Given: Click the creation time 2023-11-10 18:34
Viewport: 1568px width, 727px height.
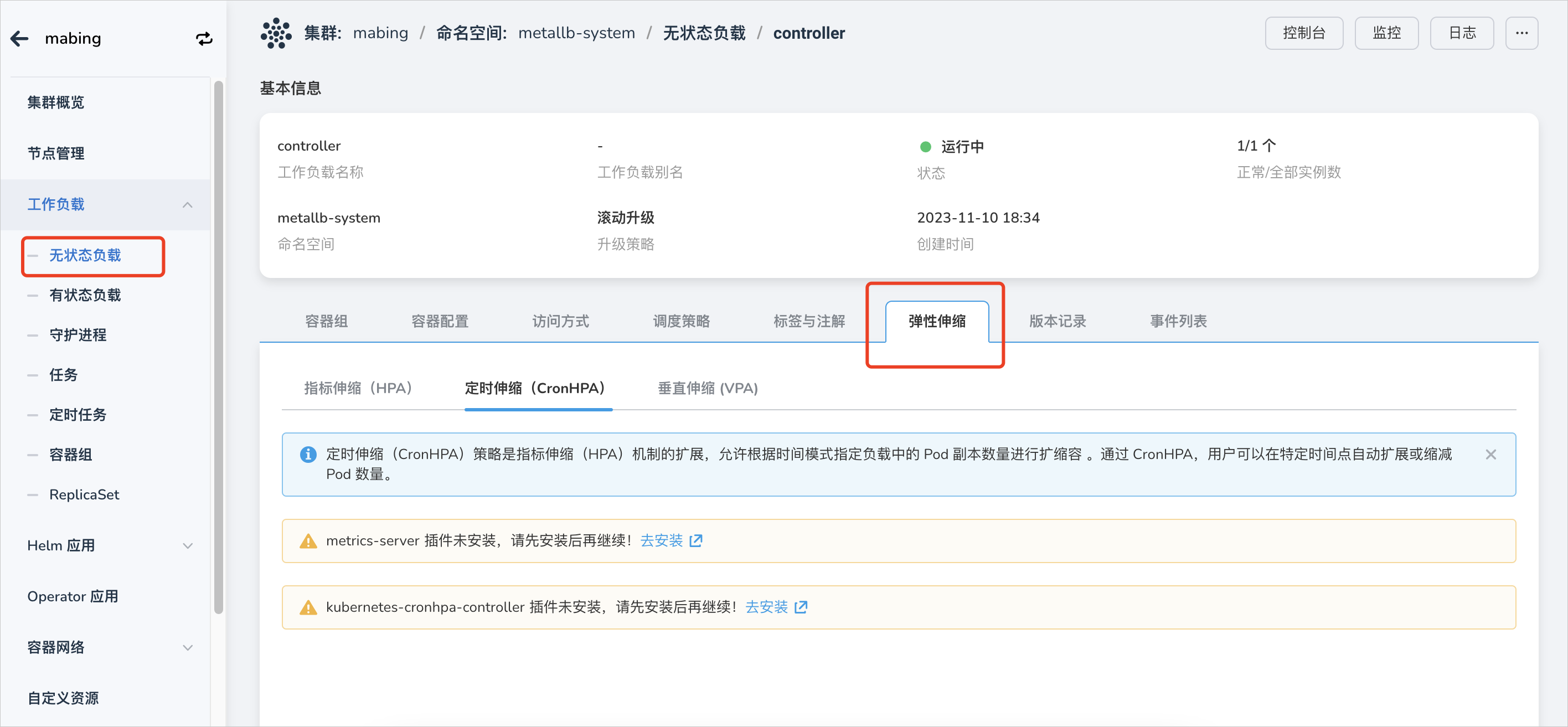Looking at the screenshot, I should [978, 218].
